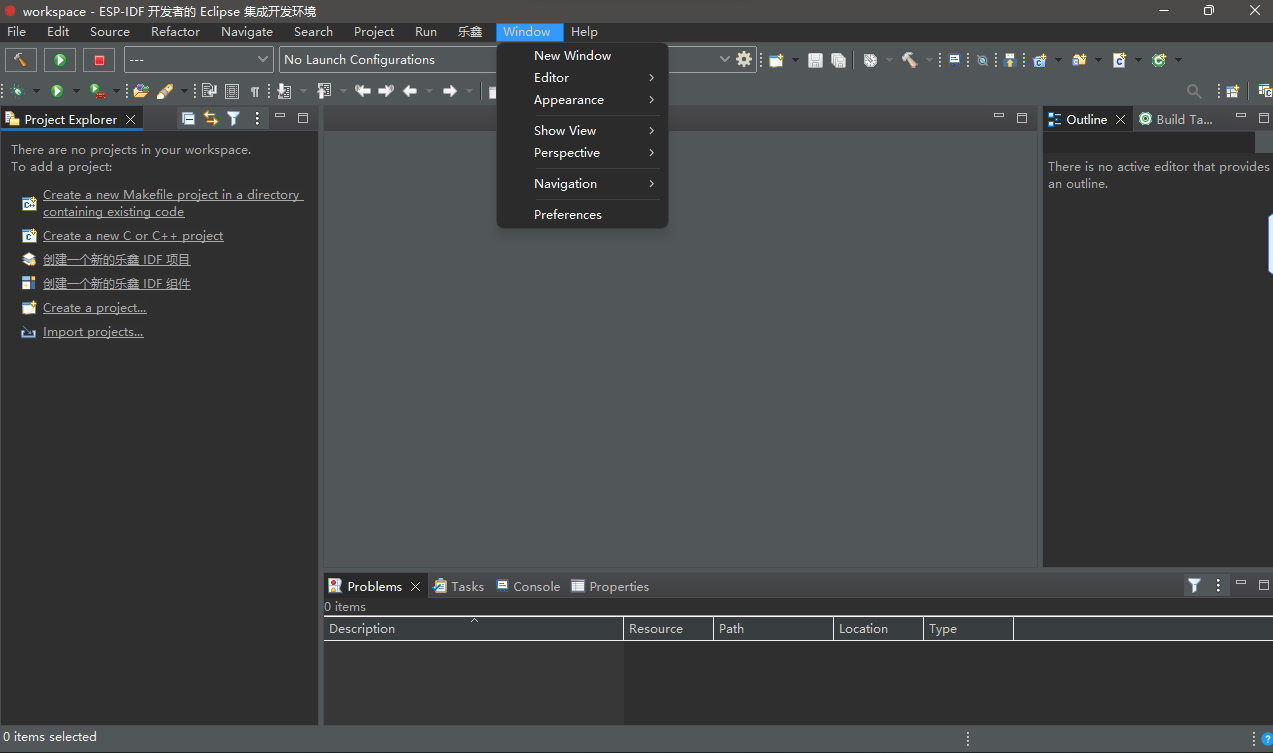
Task: Click the Save All icon
Action: tap(839, 60)
